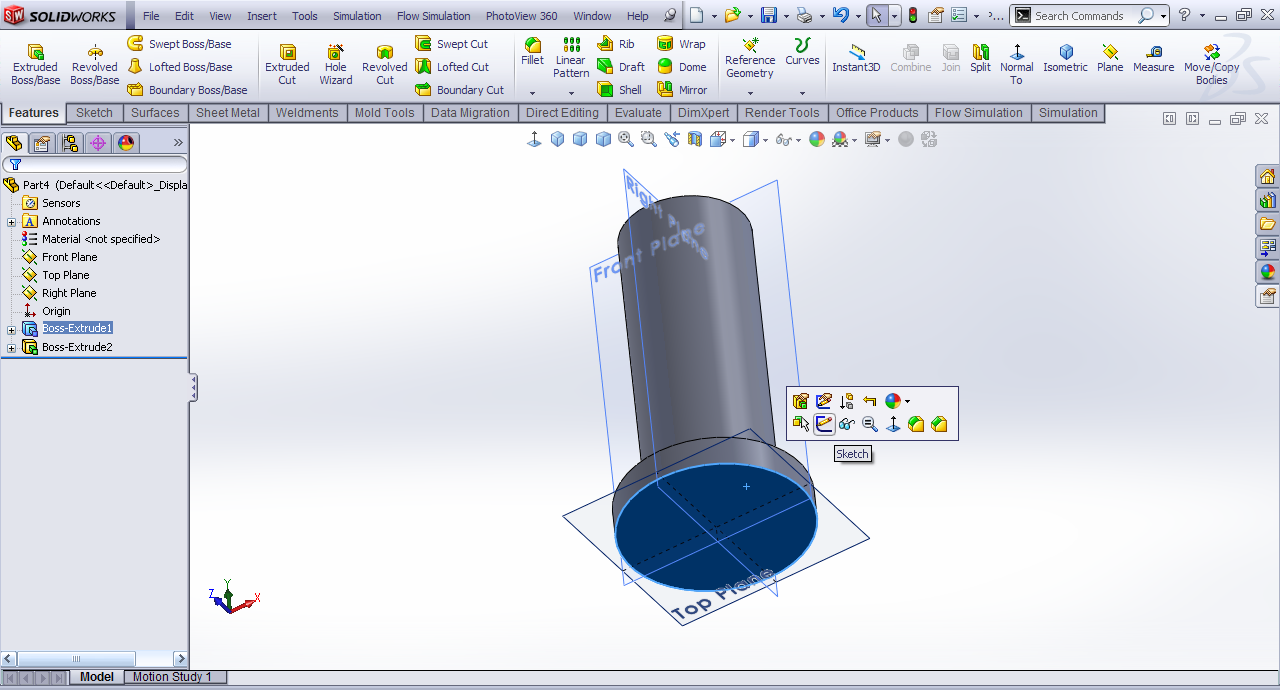Click the Measure tool
The image size is (1280, 690).
[1153, 59]
